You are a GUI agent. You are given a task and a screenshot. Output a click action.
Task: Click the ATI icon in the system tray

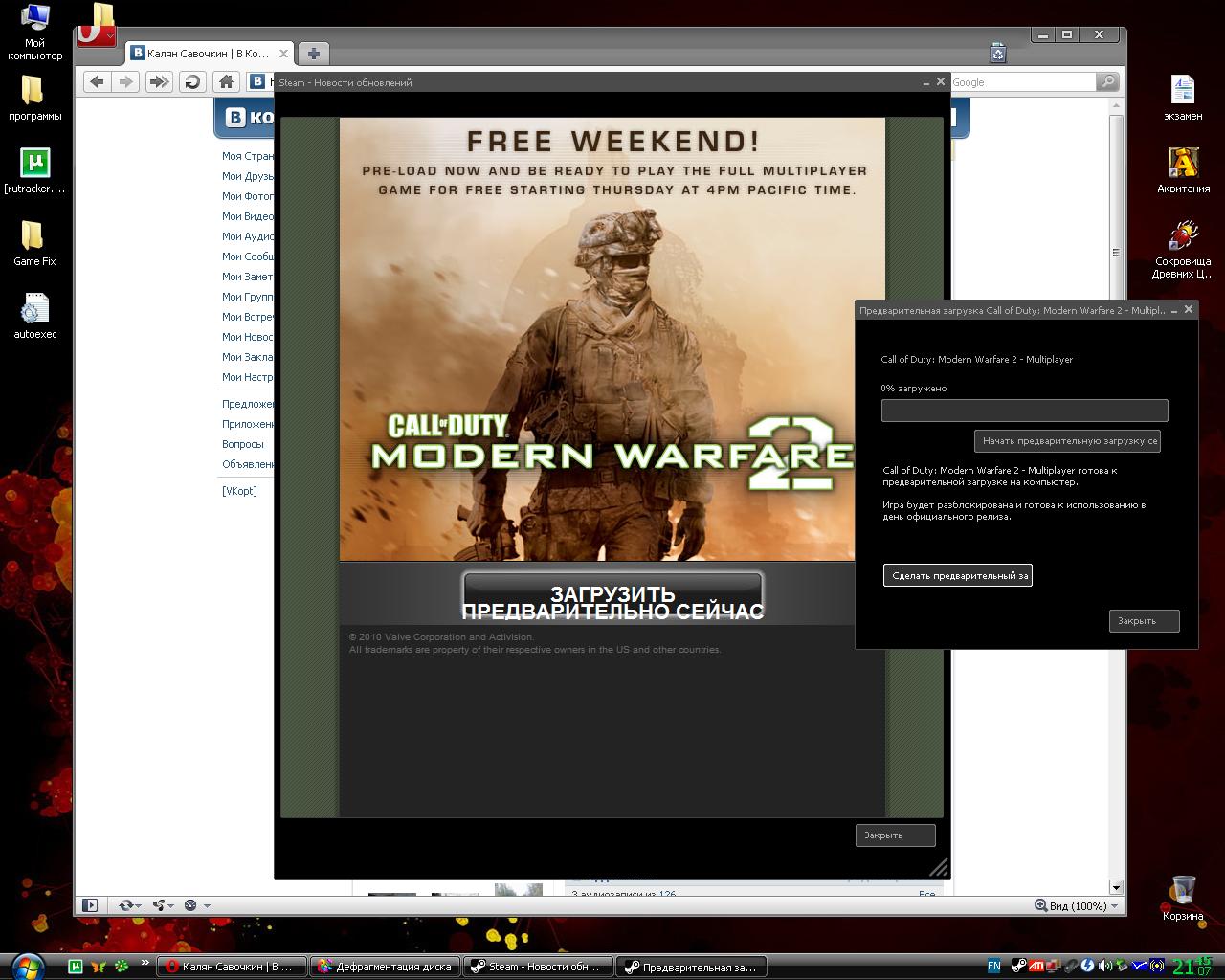1036,967
